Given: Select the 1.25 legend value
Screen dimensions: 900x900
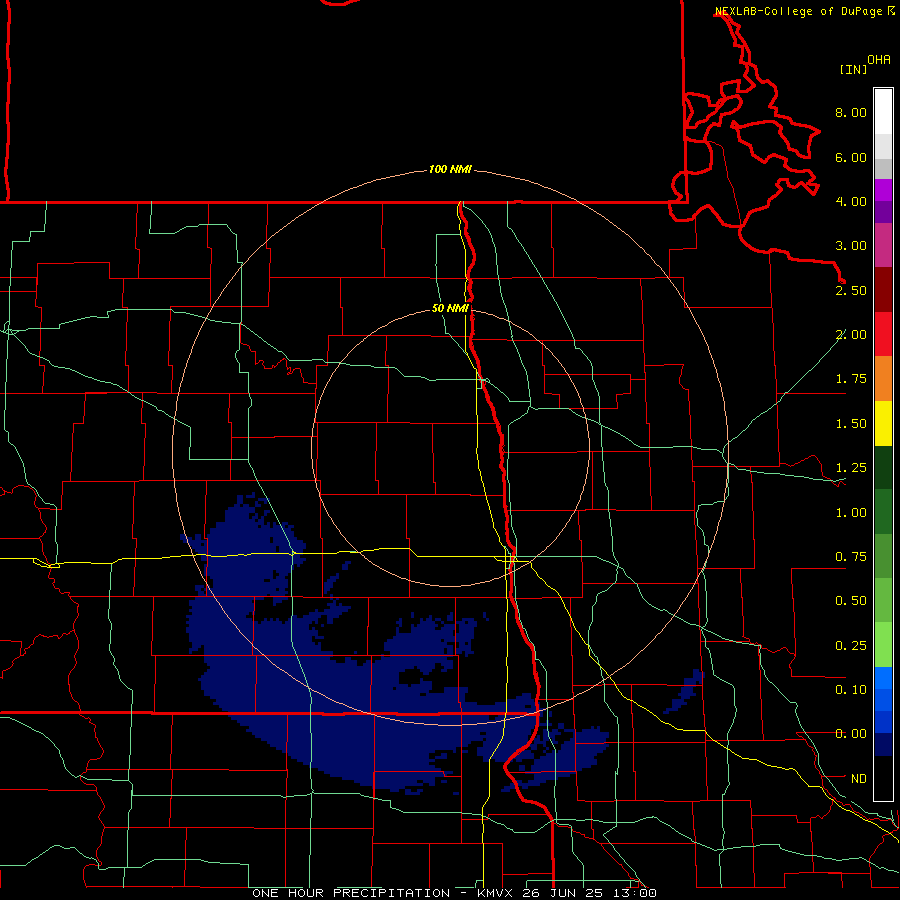Looking at the screenshot, I should [x=851, y=468].
